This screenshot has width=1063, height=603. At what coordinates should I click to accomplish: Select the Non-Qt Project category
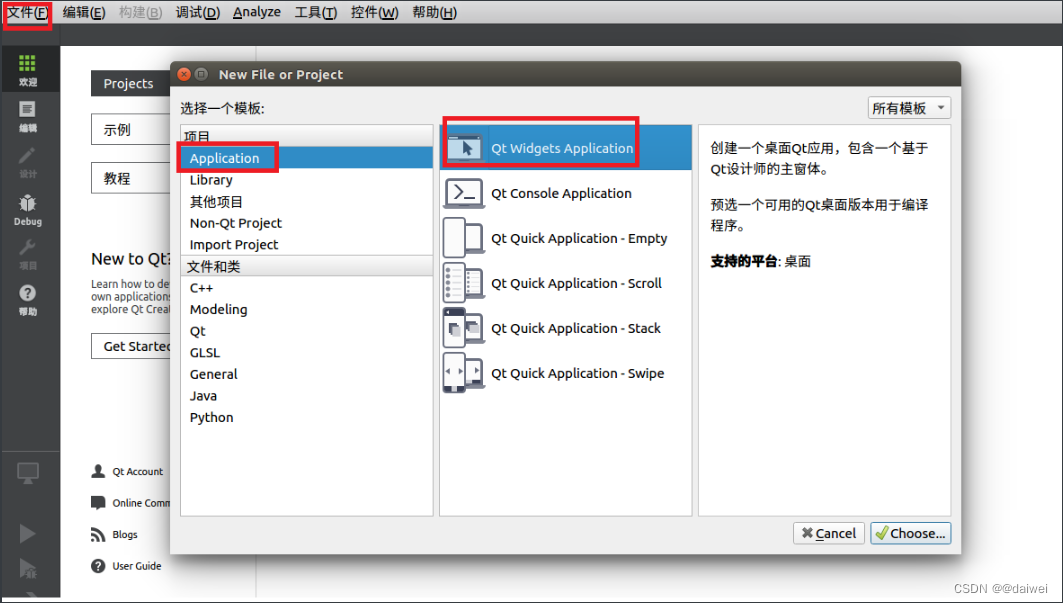coord(306,223)
